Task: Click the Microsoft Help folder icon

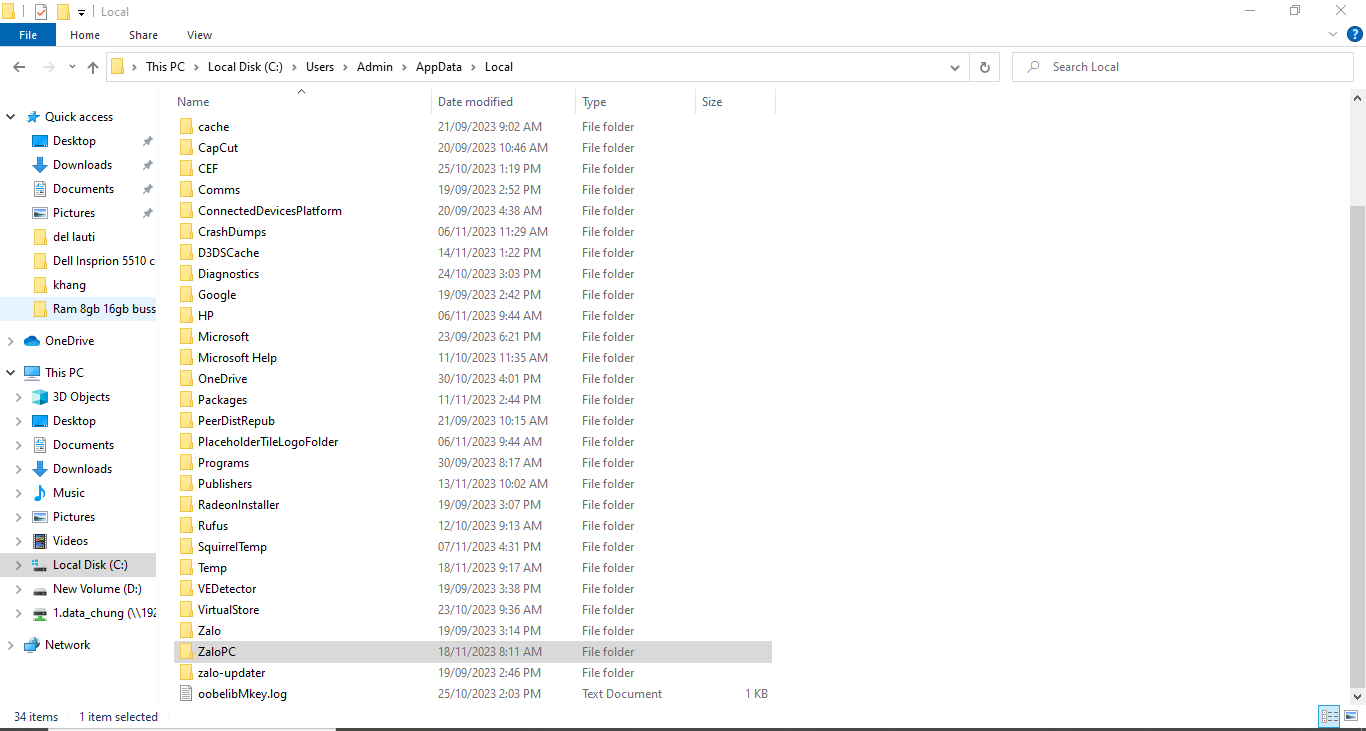Action: click(x=186, y=358)
